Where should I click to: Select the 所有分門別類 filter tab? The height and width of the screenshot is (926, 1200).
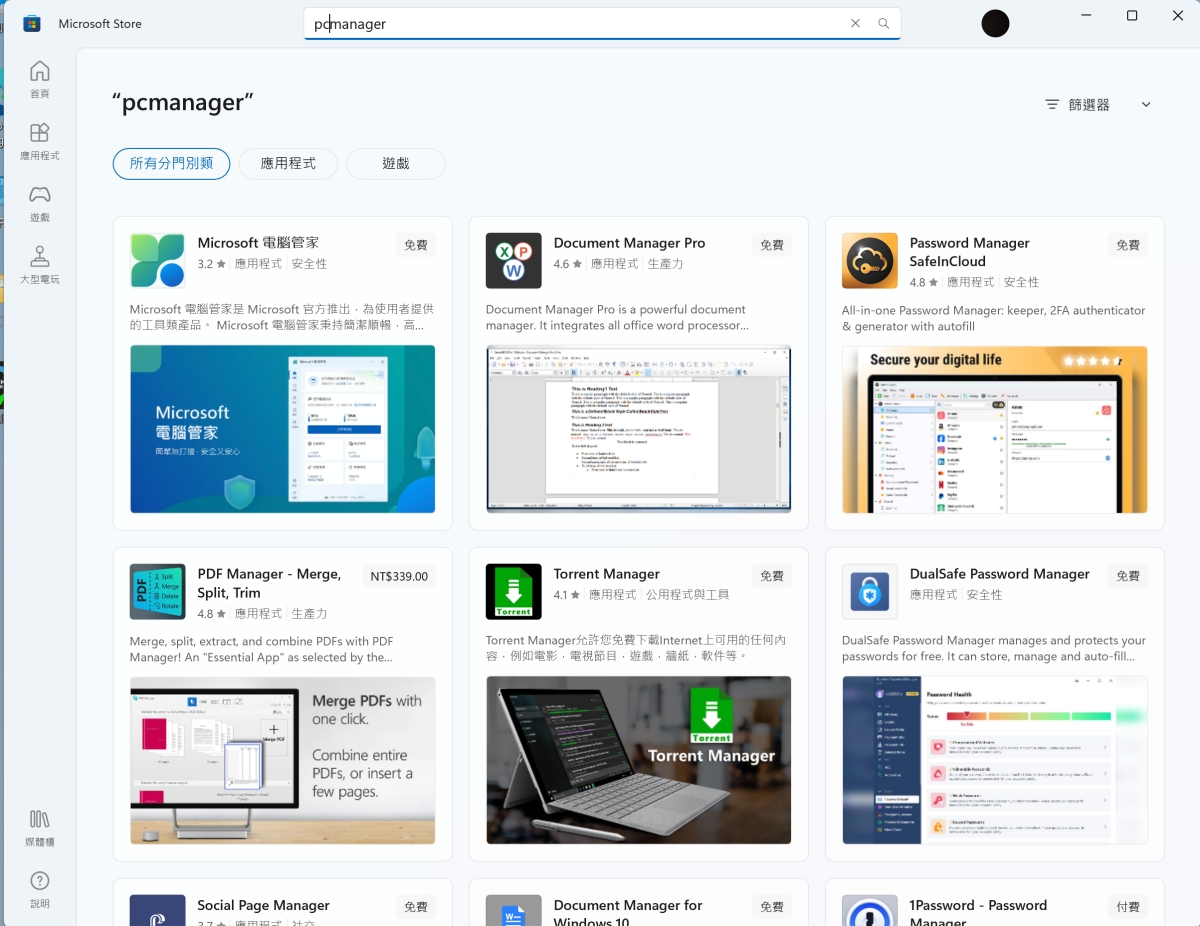click(x=171, y=163)
